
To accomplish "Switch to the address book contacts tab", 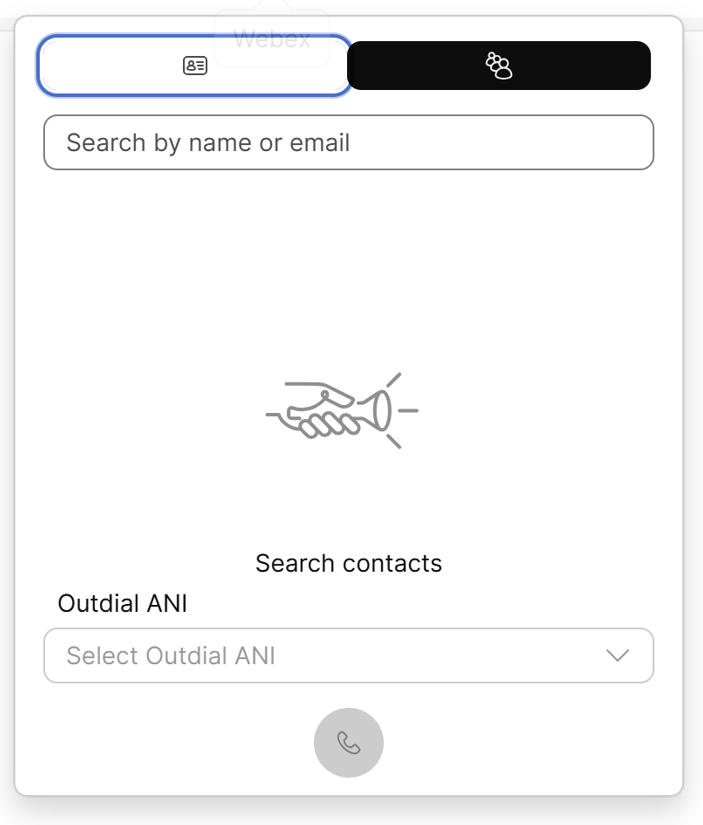I will (x=194, y=66).
